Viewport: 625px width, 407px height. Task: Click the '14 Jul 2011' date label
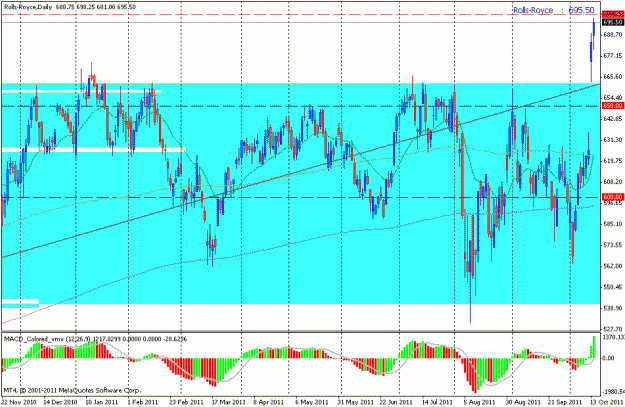[438, 402]
